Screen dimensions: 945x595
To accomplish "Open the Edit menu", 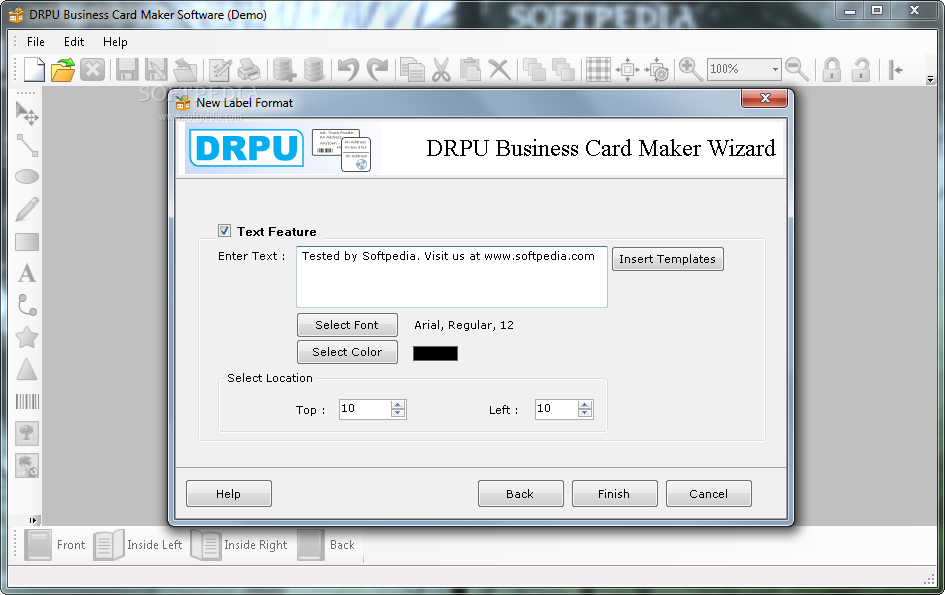I will [74, 42].
